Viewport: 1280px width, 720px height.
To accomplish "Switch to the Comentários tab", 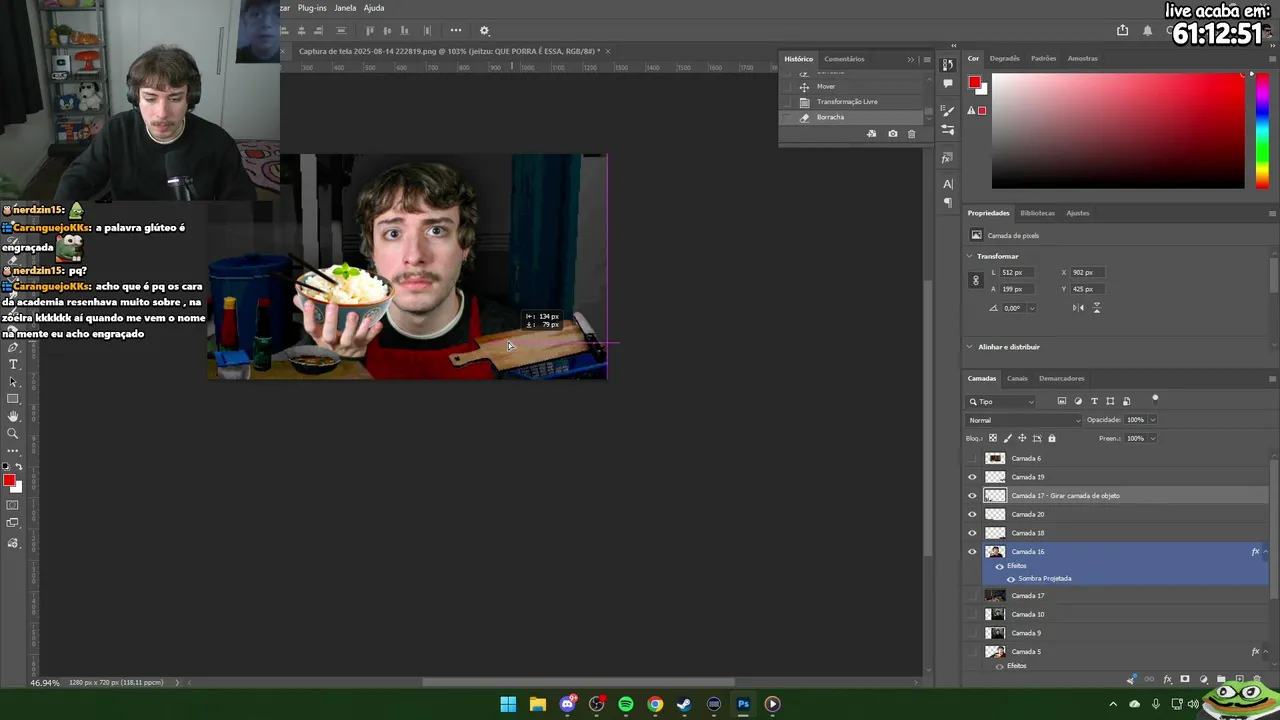I will (844, 59).
